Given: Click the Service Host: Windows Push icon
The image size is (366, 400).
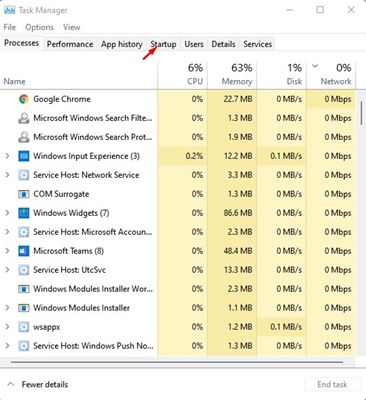Looking at the screenshot, I should [24, 346].
